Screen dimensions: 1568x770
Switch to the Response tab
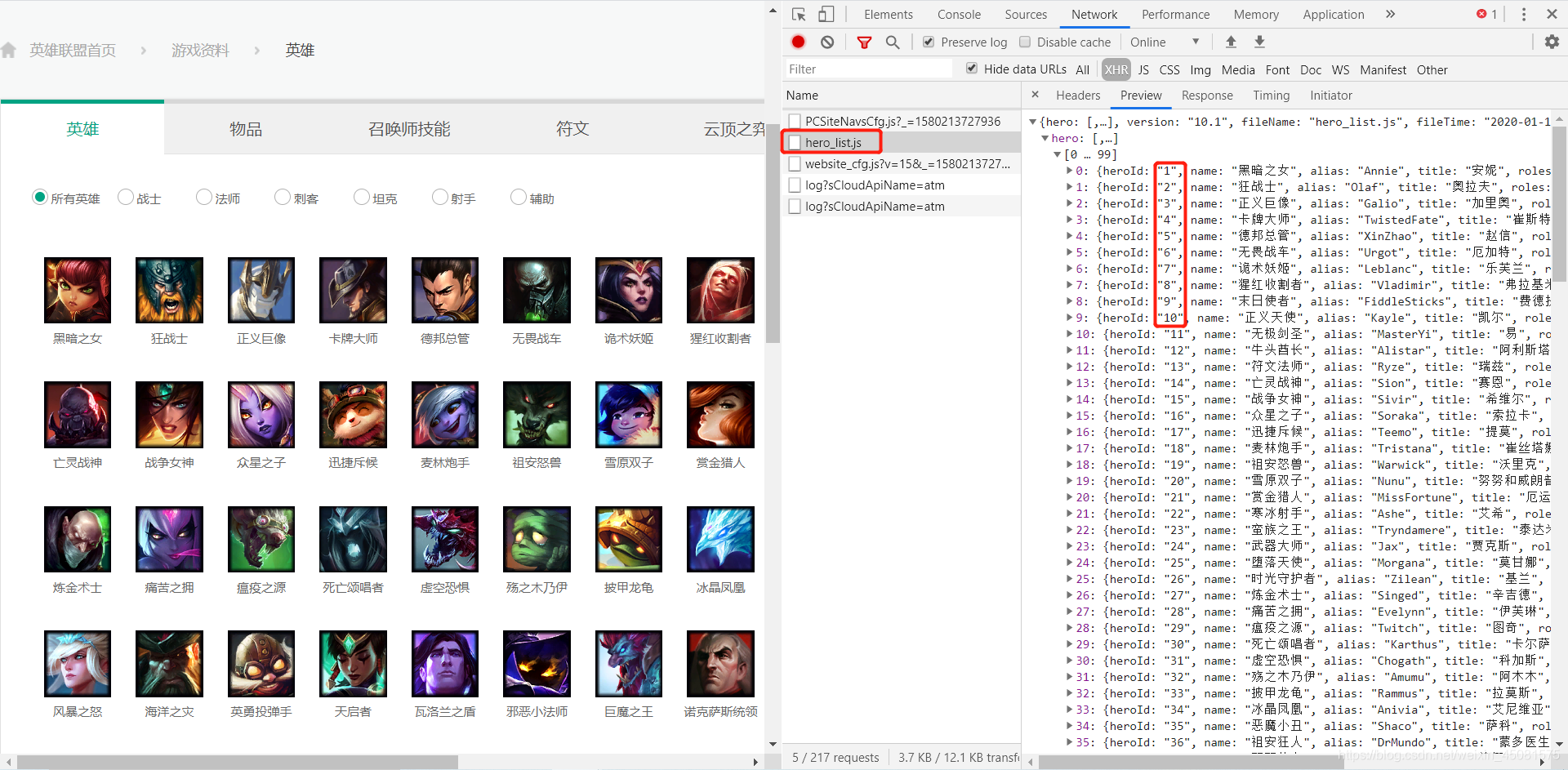click(1207, 95)
